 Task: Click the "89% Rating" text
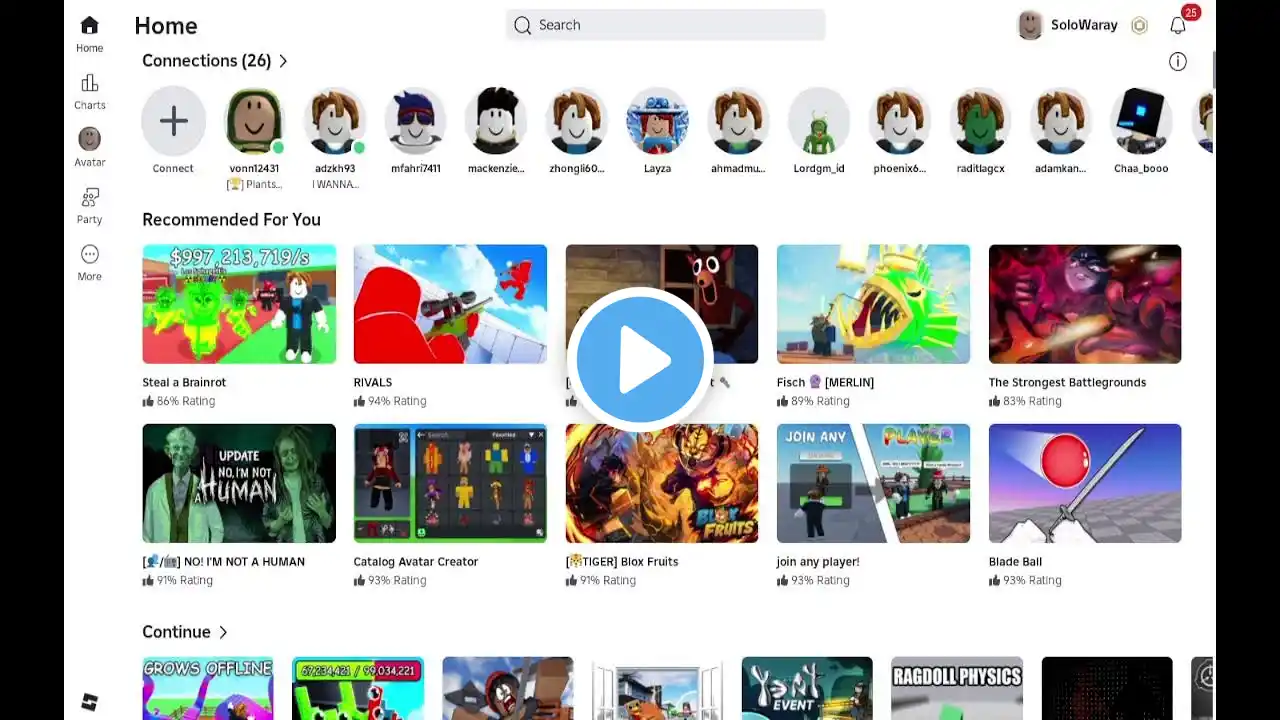tap(820, 401)
